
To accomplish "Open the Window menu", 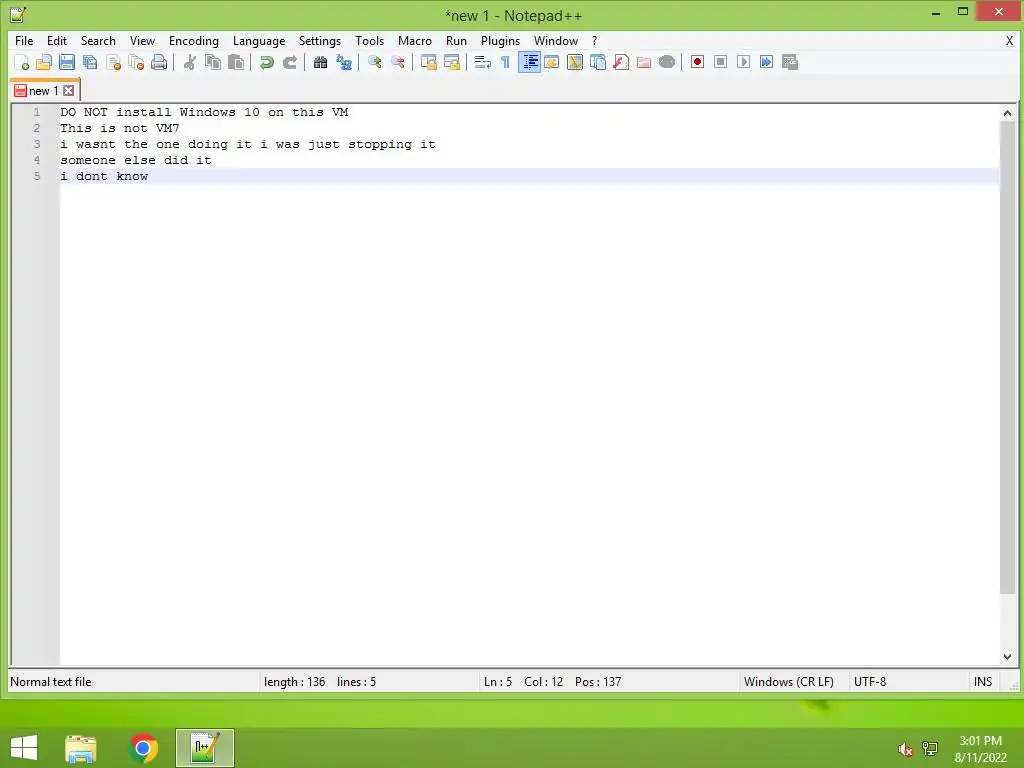I will pyautogui.click(x=556, y=40).
